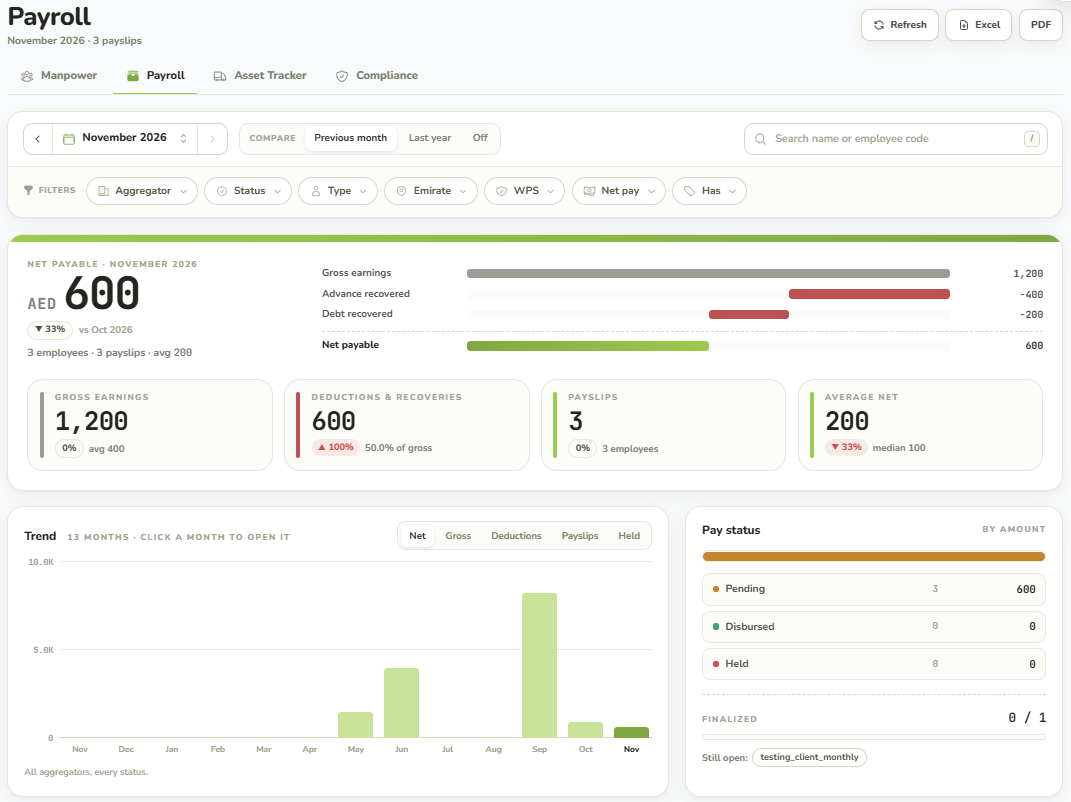Click the search magnifier icon
The image size is (1071, 802).
(x=760, y=139)
